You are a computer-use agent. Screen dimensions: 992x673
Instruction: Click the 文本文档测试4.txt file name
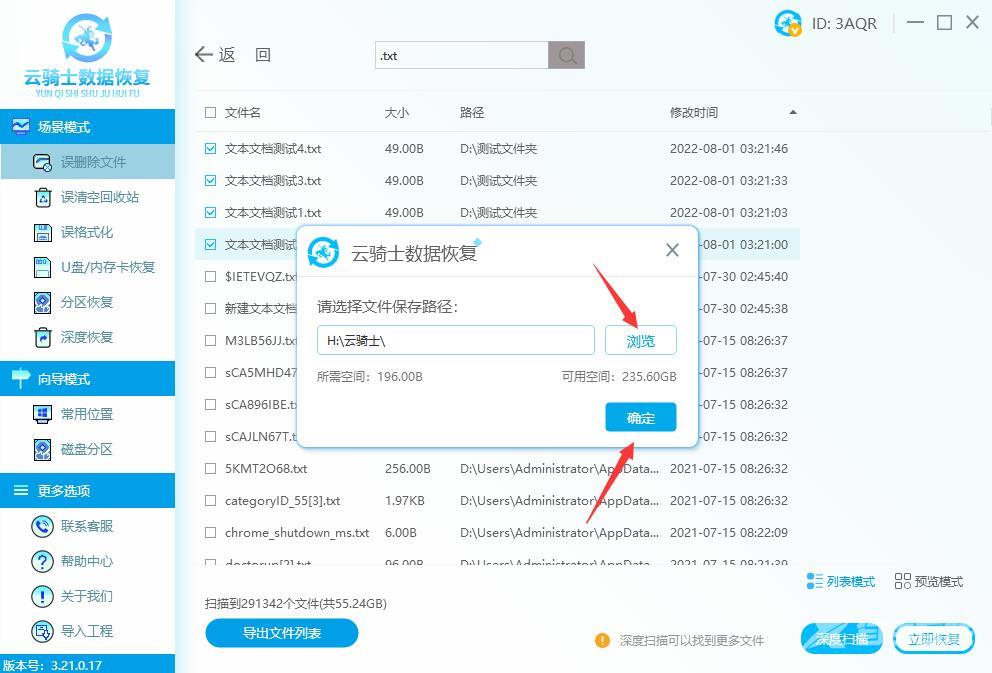[x=273, y=149]
